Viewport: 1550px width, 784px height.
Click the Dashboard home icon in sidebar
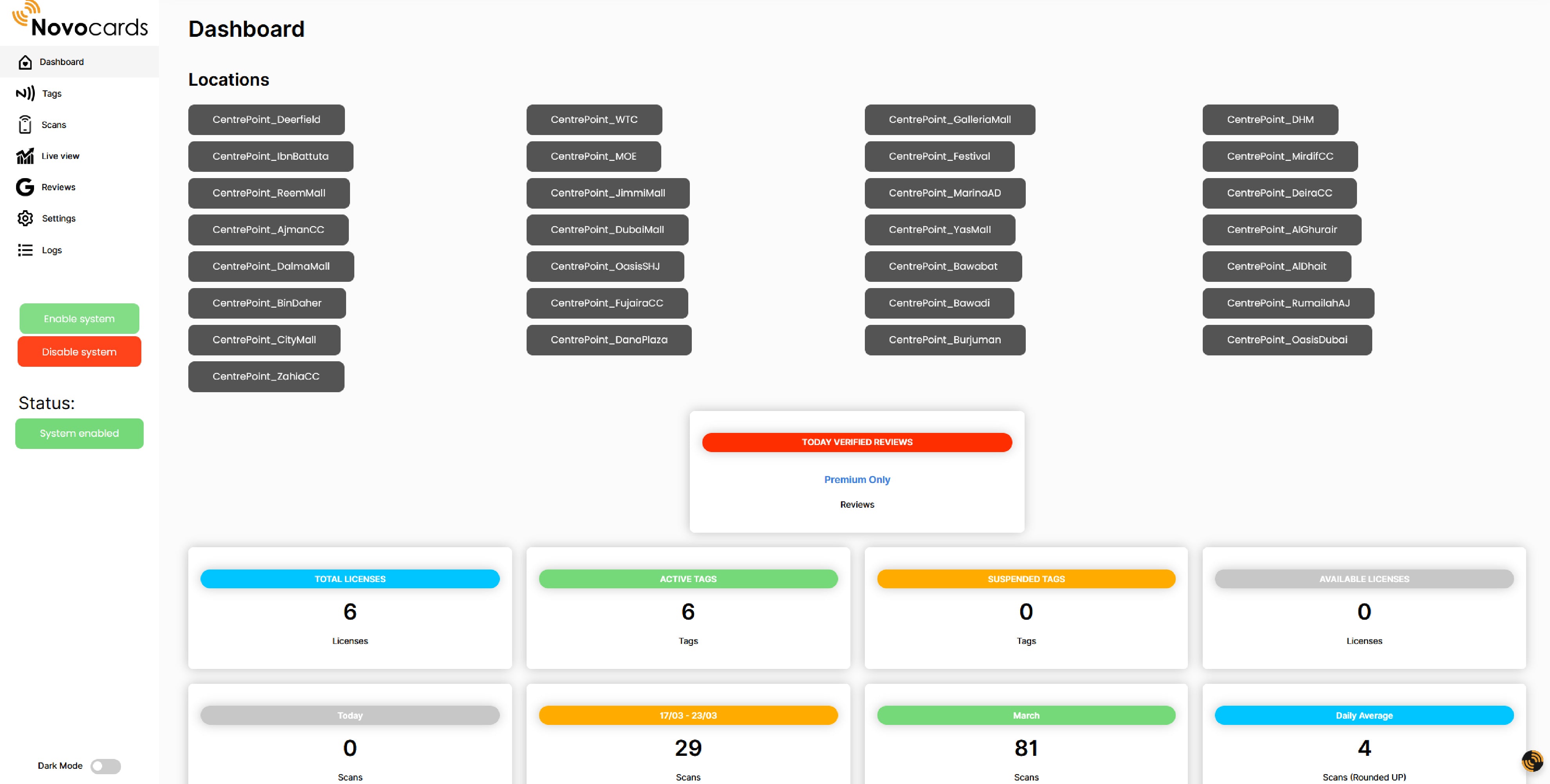(25, 62)
